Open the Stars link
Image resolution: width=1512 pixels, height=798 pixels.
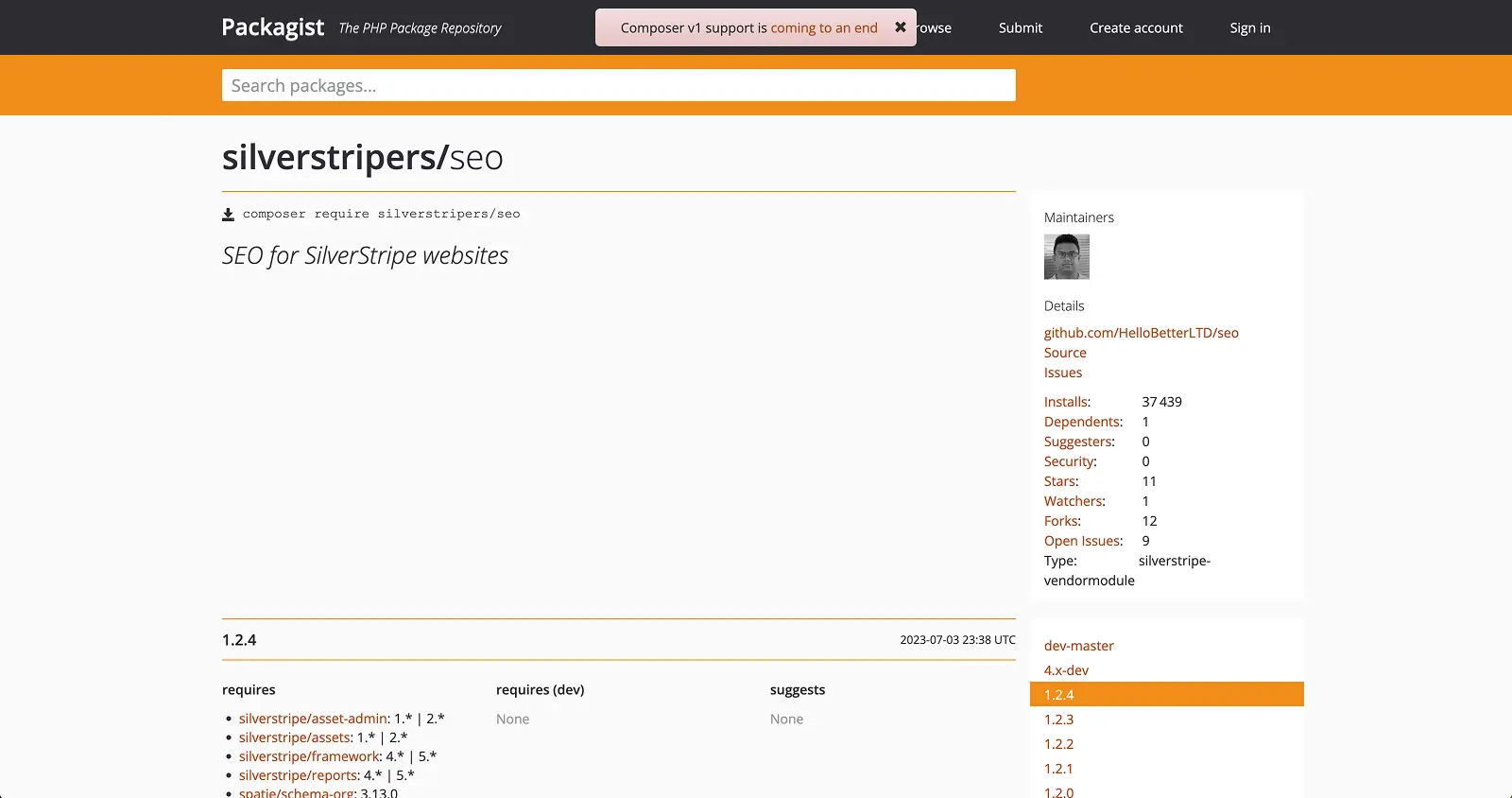[x=1061, y=481]
